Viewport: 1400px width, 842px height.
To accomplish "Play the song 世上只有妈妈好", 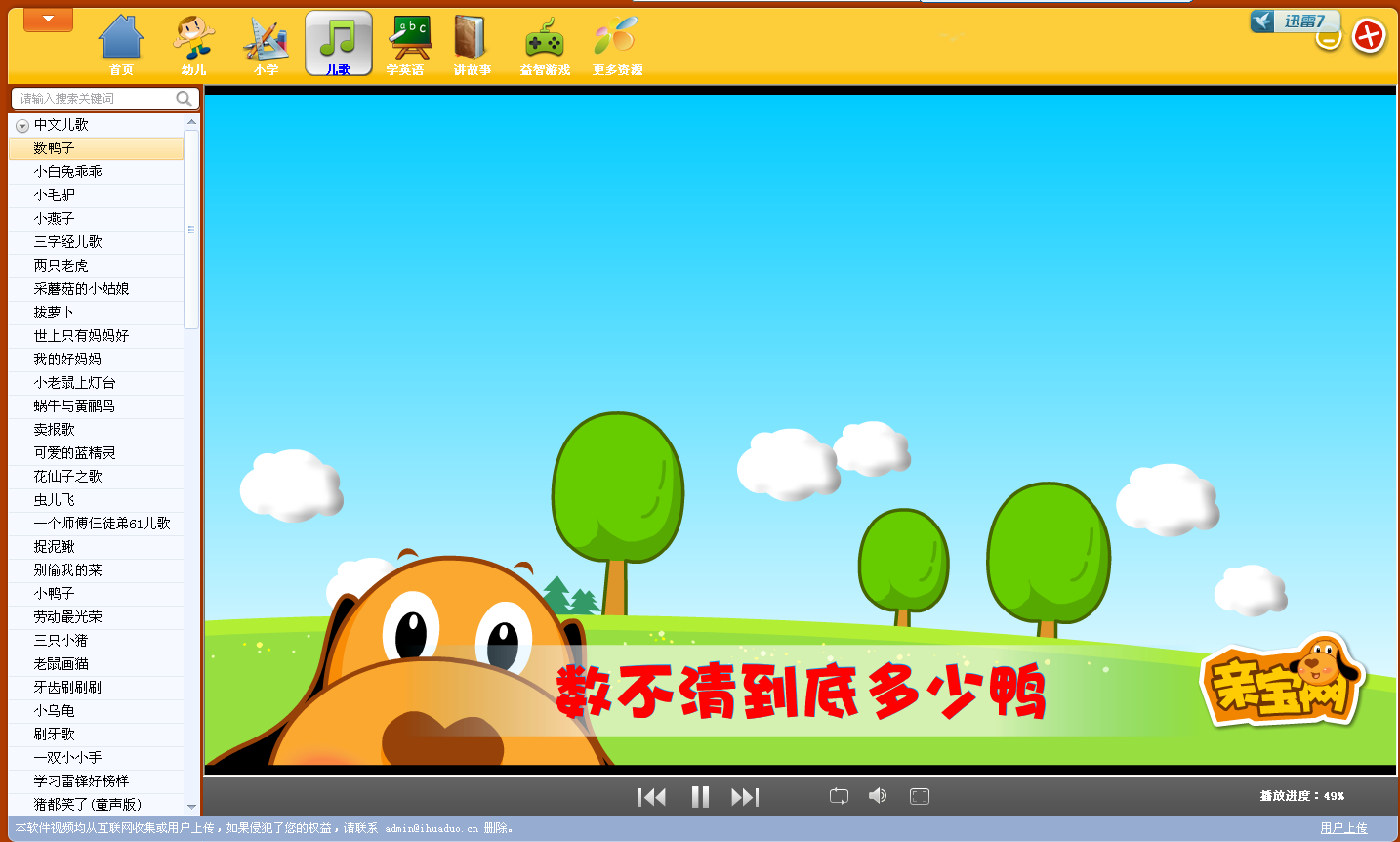I will (x=96, y=336).
